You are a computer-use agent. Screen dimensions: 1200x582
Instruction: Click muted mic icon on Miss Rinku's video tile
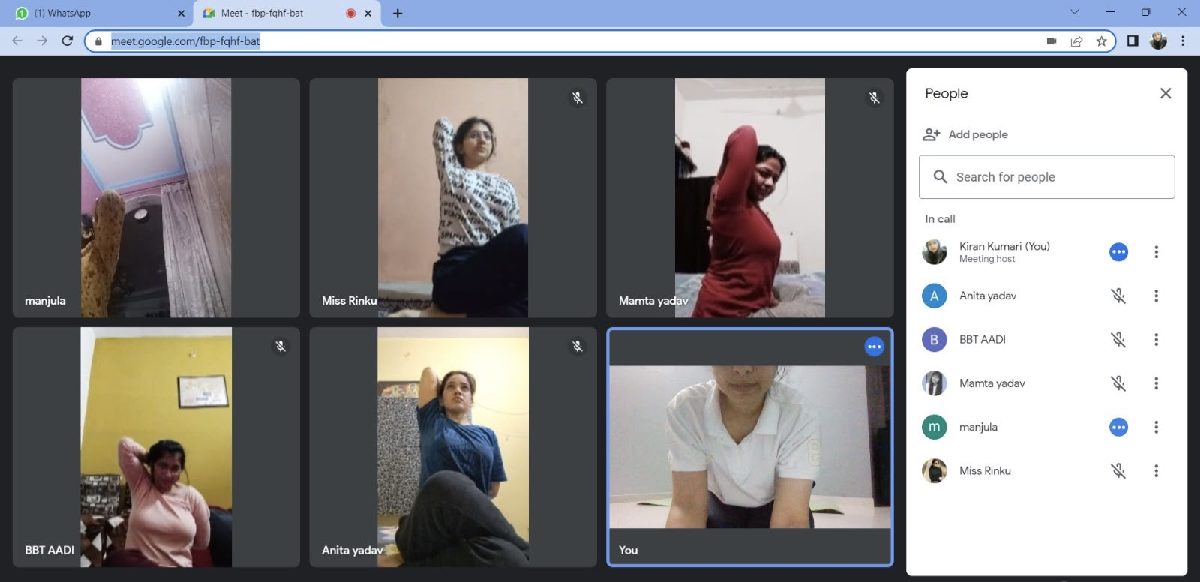tap(577, 98)
